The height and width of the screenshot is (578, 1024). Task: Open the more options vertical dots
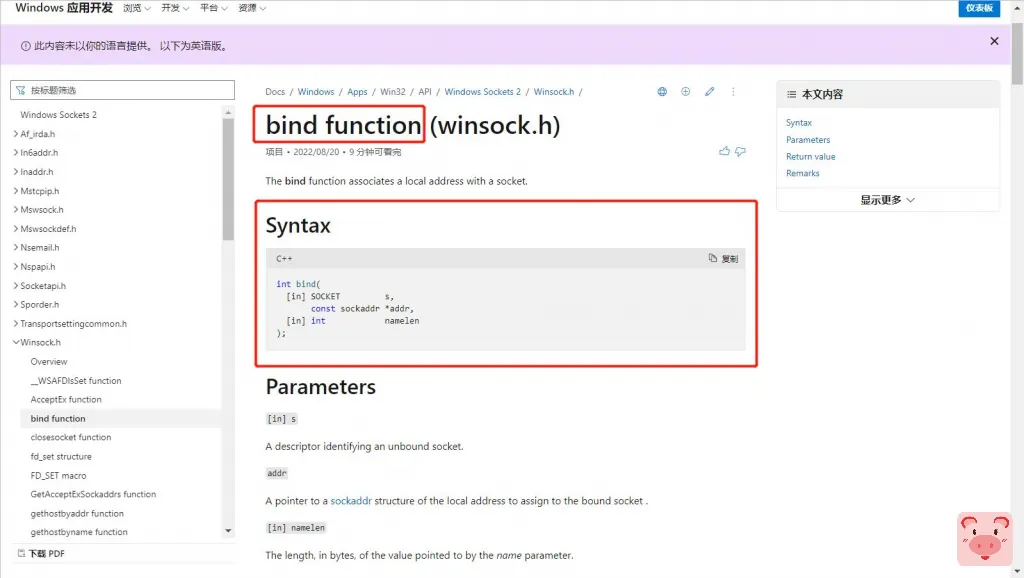(x=733, y=92)
